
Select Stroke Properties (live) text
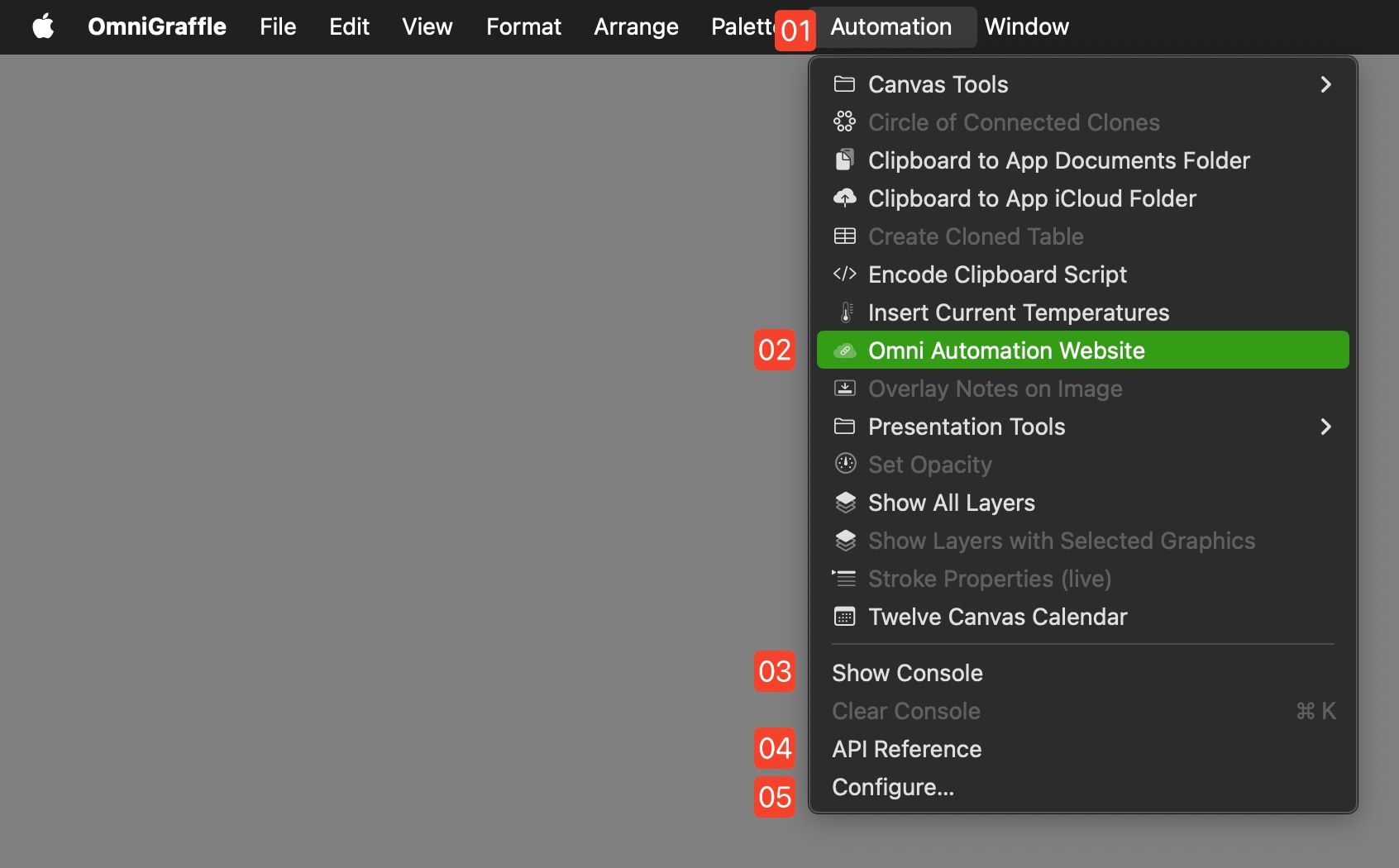pos(990,579)
